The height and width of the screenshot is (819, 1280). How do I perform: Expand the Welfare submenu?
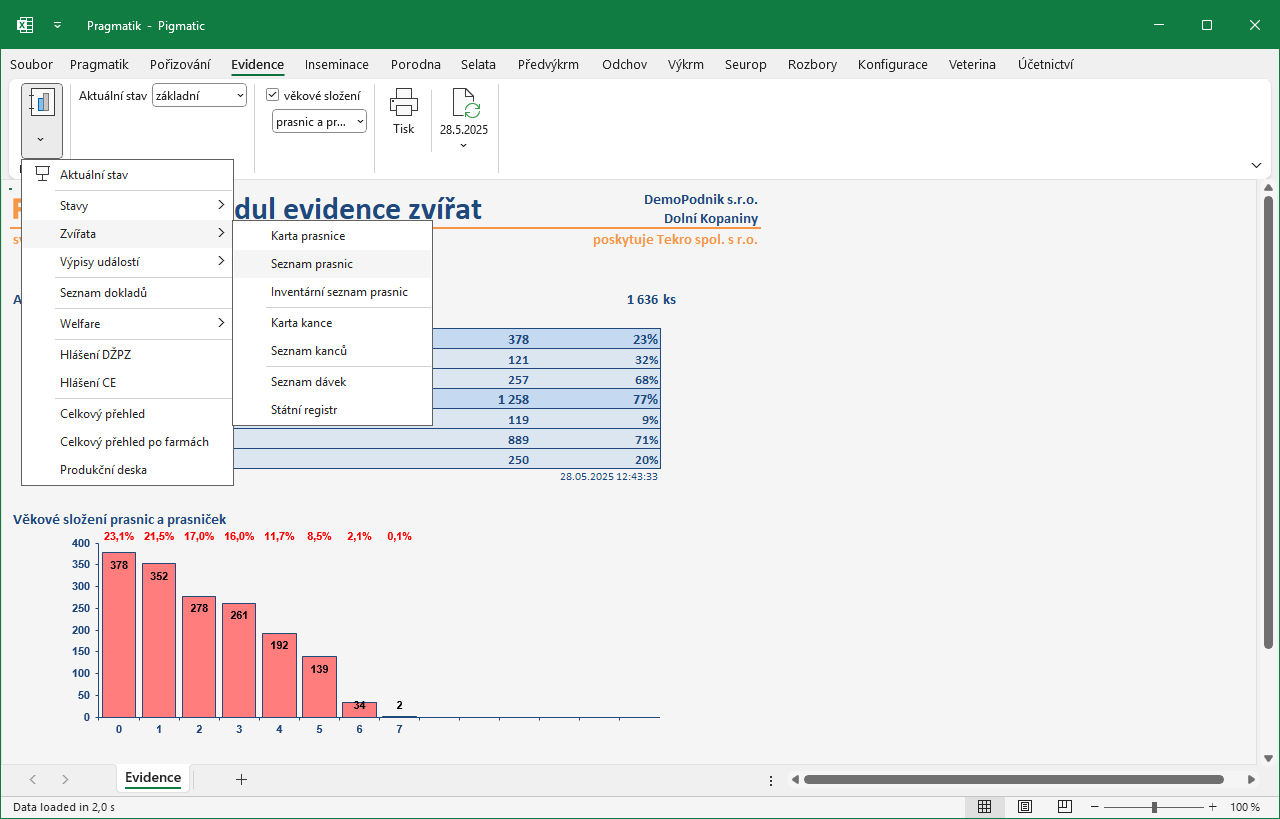pyautogui.click(x=127, y=324)
